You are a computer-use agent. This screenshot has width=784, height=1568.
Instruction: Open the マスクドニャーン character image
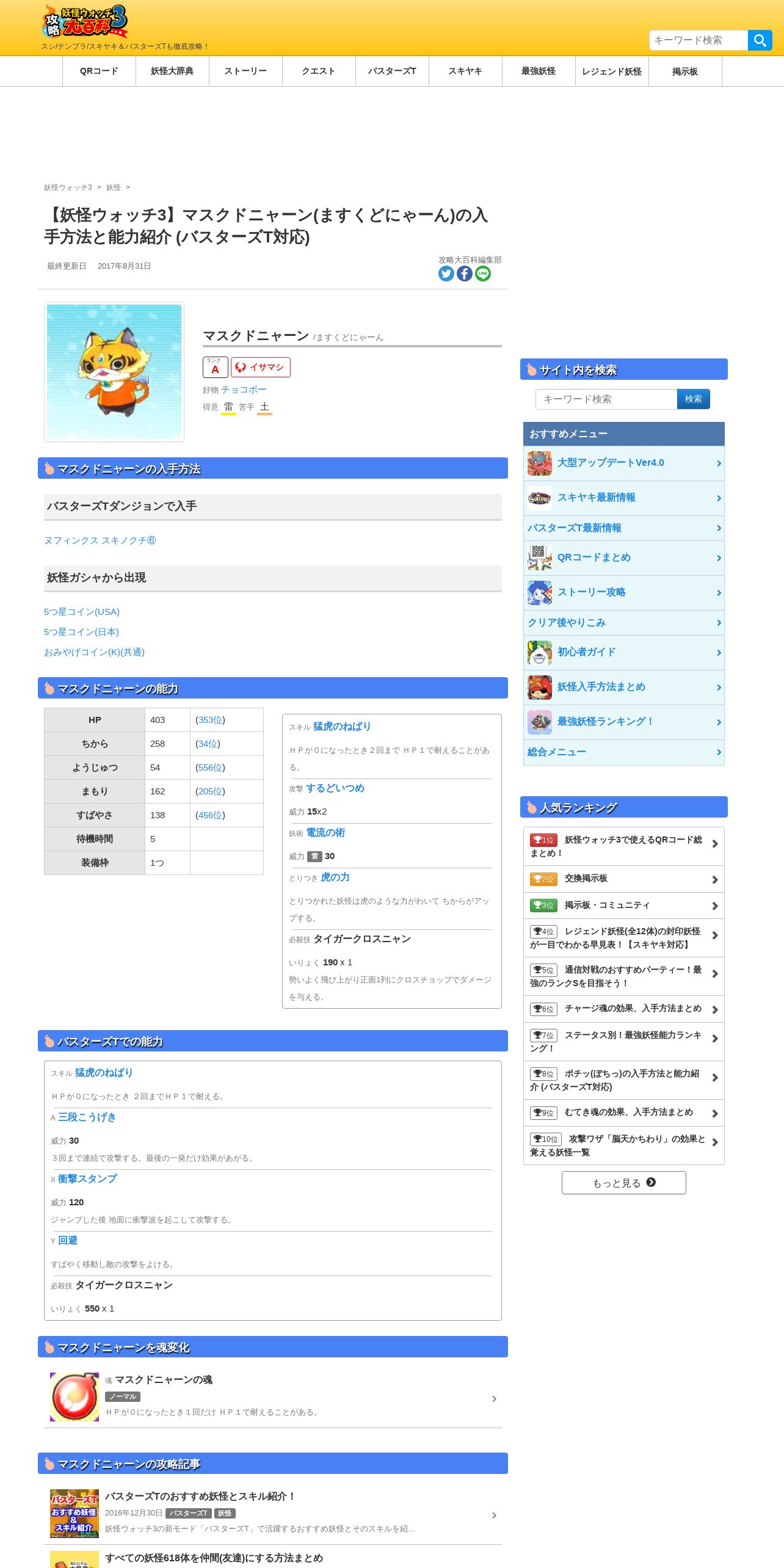click(114, 372)
